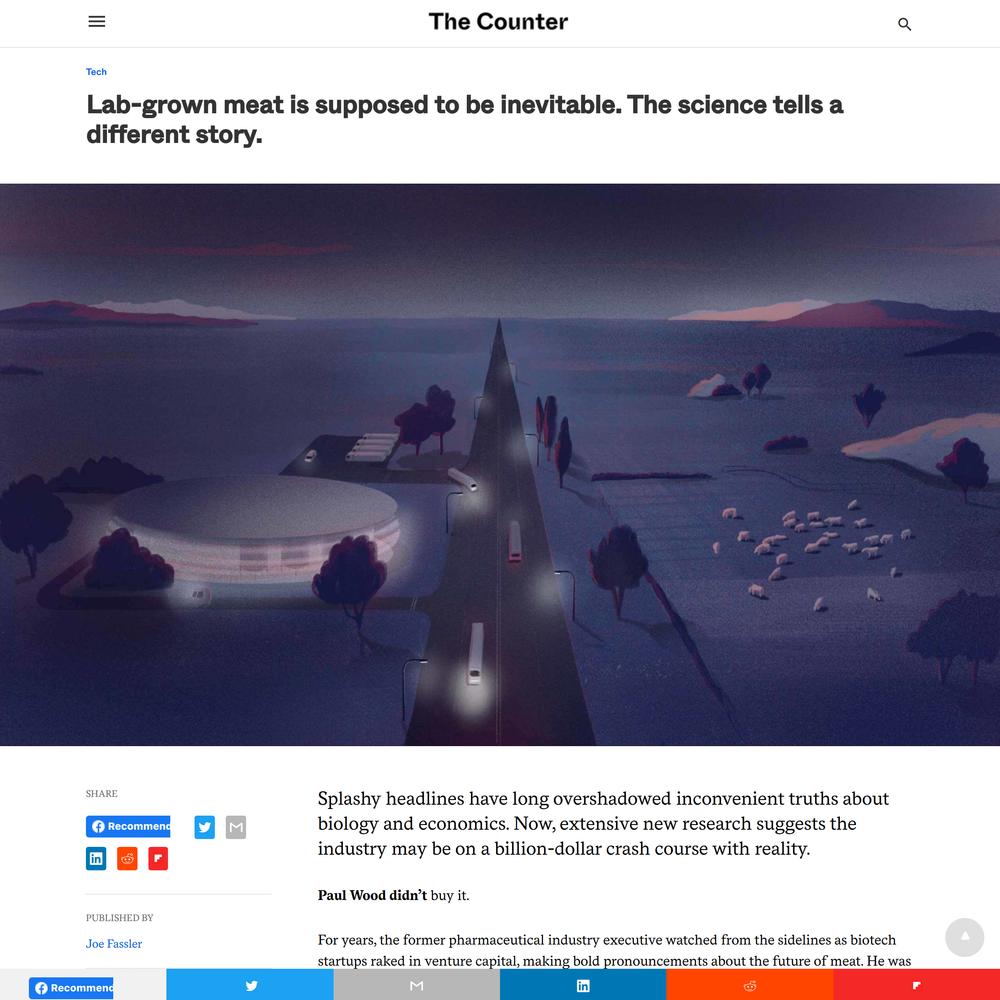This screenshot has width=1000, height=1000.
Task: Click the article hero illustration
Action: [x=500, y=464]
